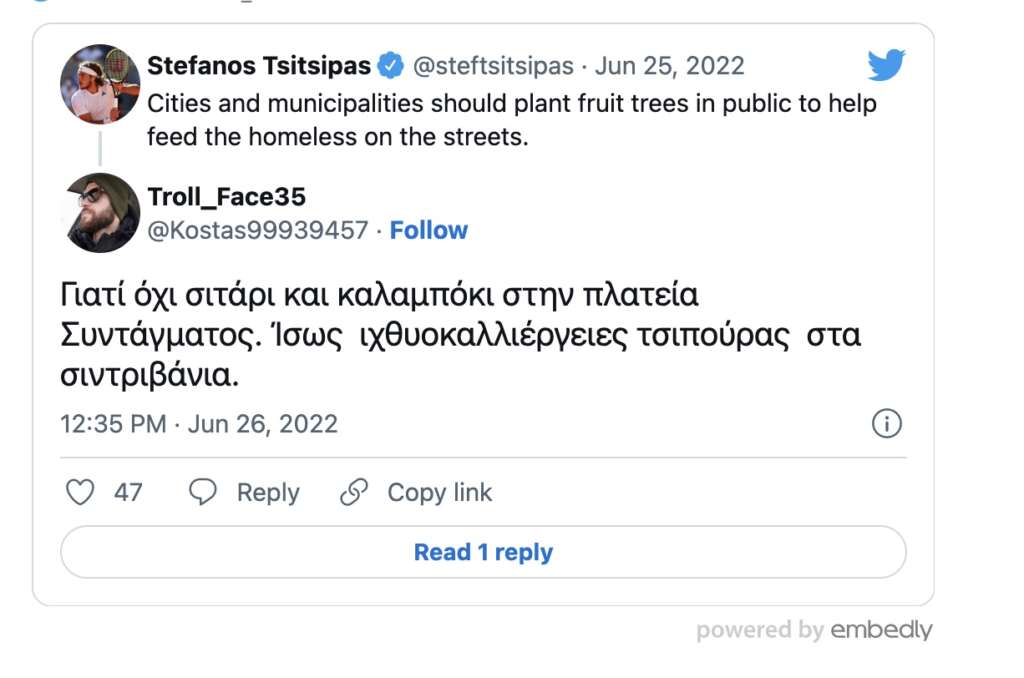Click the blue verified badge
Image resolution: width=1024 pixels, height=678 pixels.
coord(391,67)
